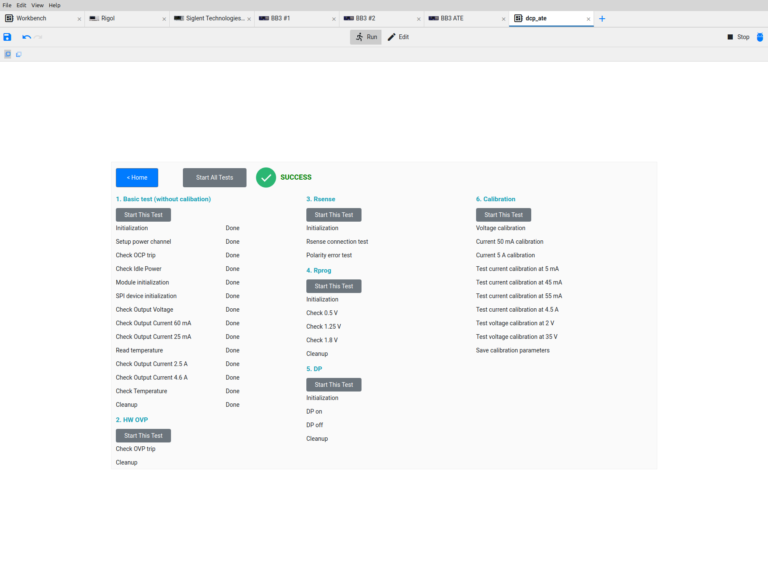Click Start All Tests button
The width and height of the screenshot is (768, 569).
(214, 177)
